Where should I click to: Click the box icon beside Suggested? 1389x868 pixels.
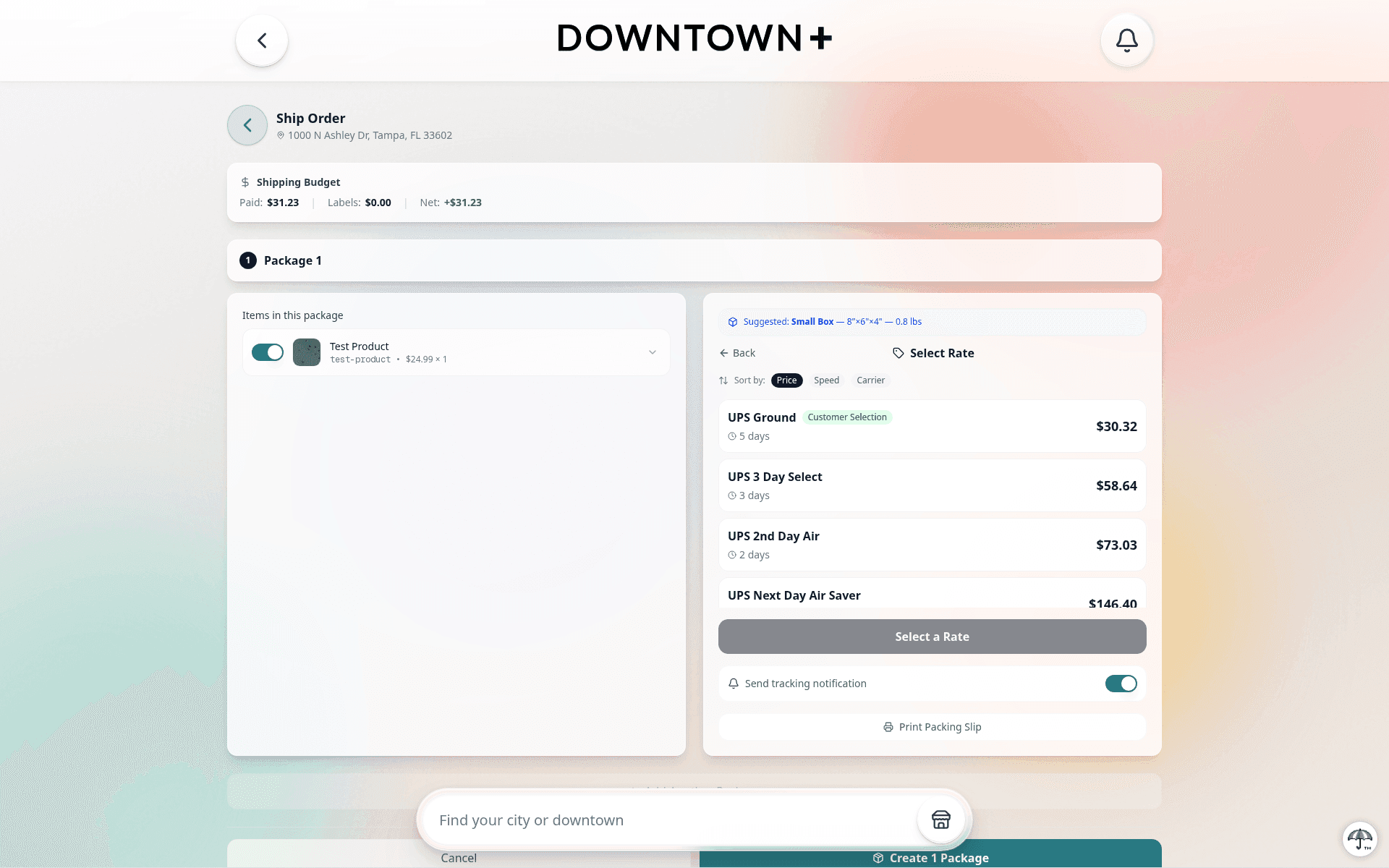coord(733,322)
